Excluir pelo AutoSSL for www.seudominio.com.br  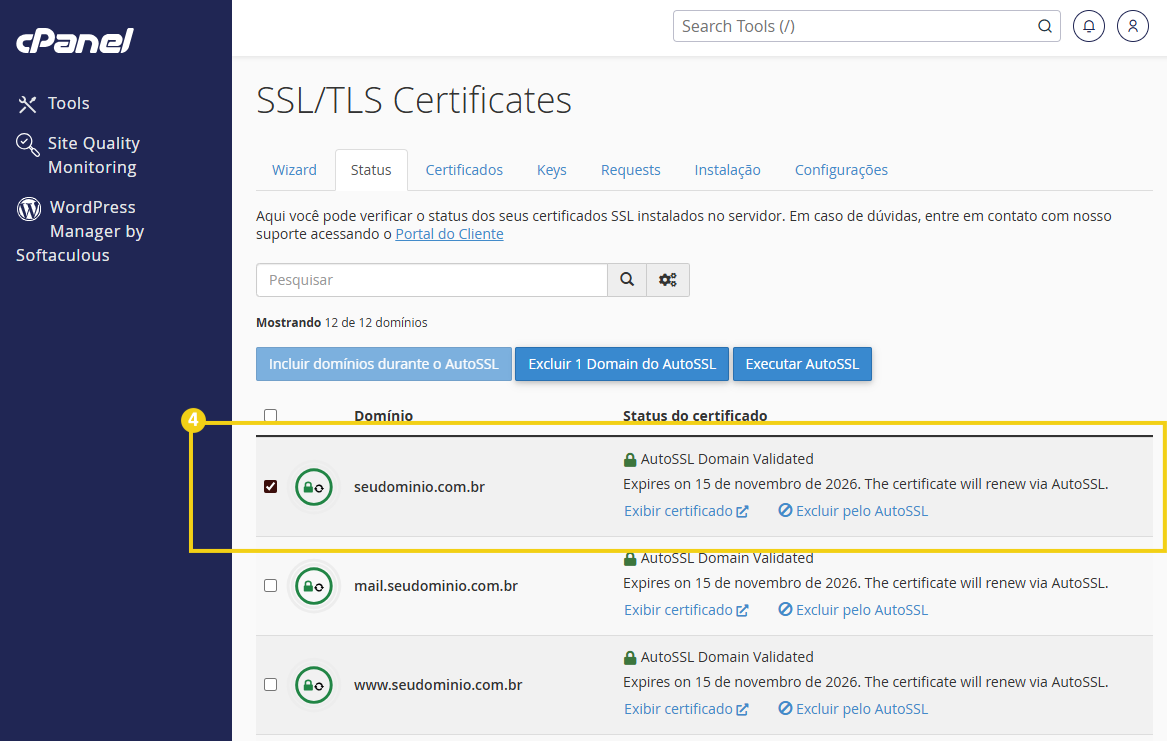coord(853,709)
